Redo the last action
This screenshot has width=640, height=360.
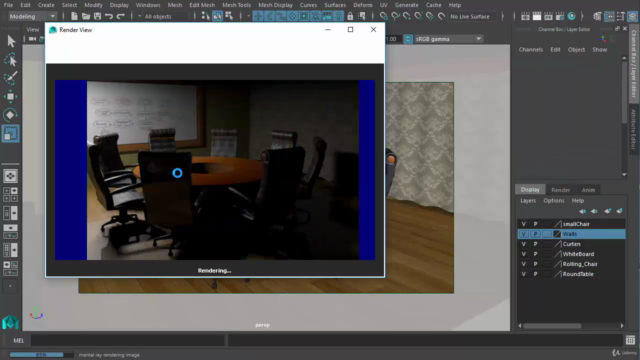point(120,16)
